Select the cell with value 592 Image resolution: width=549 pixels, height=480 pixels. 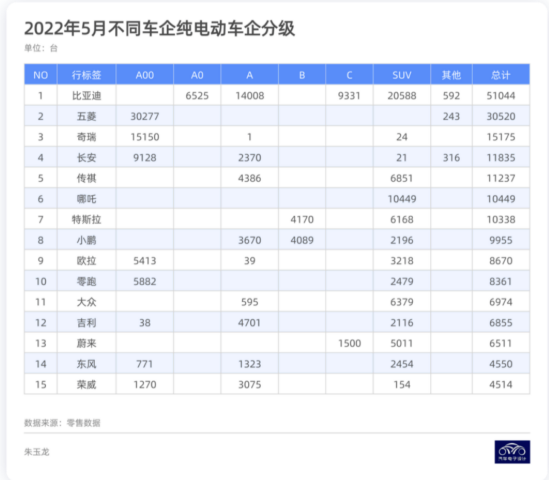(x=451, y=96)
